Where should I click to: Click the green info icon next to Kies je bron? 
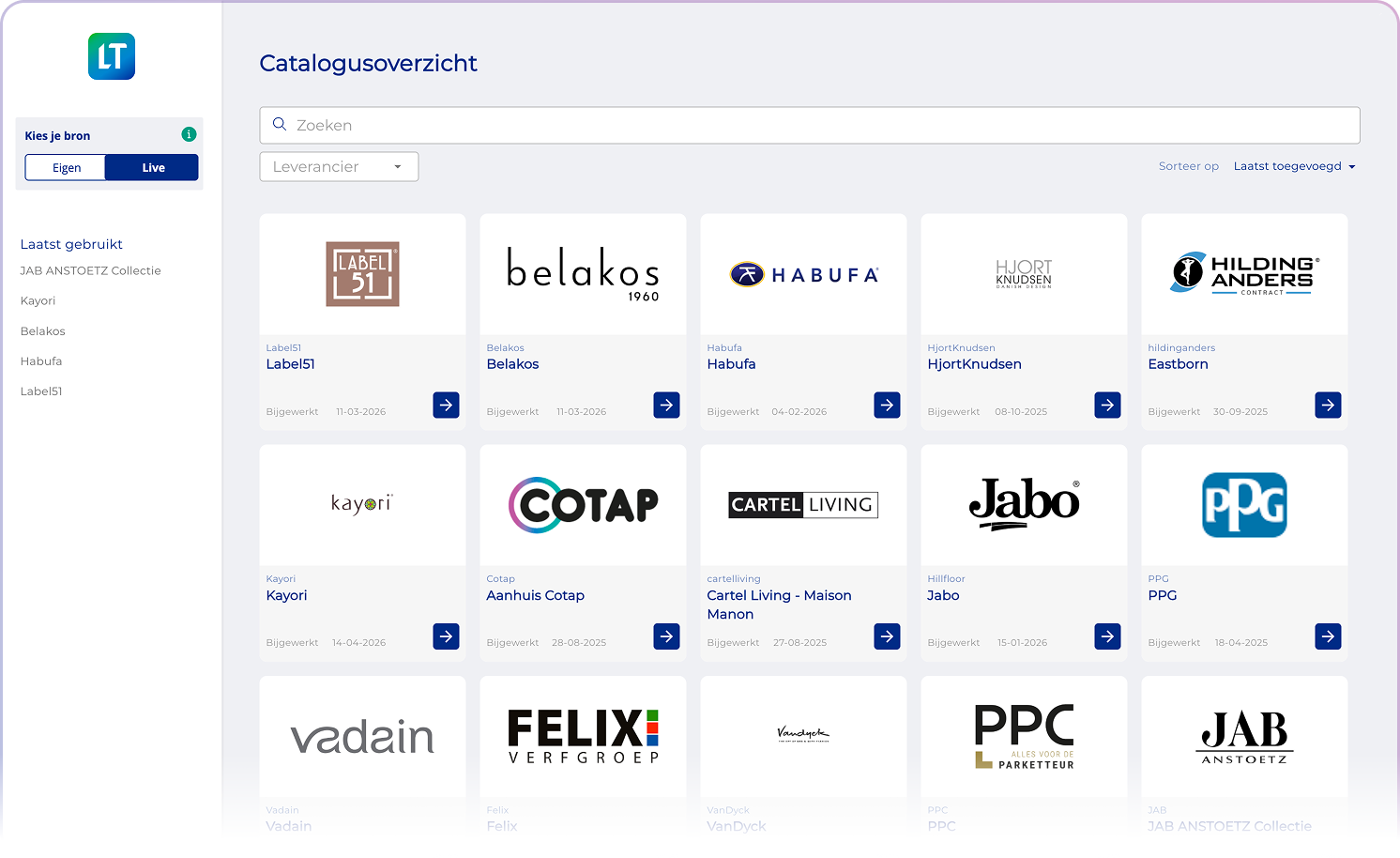188,134
